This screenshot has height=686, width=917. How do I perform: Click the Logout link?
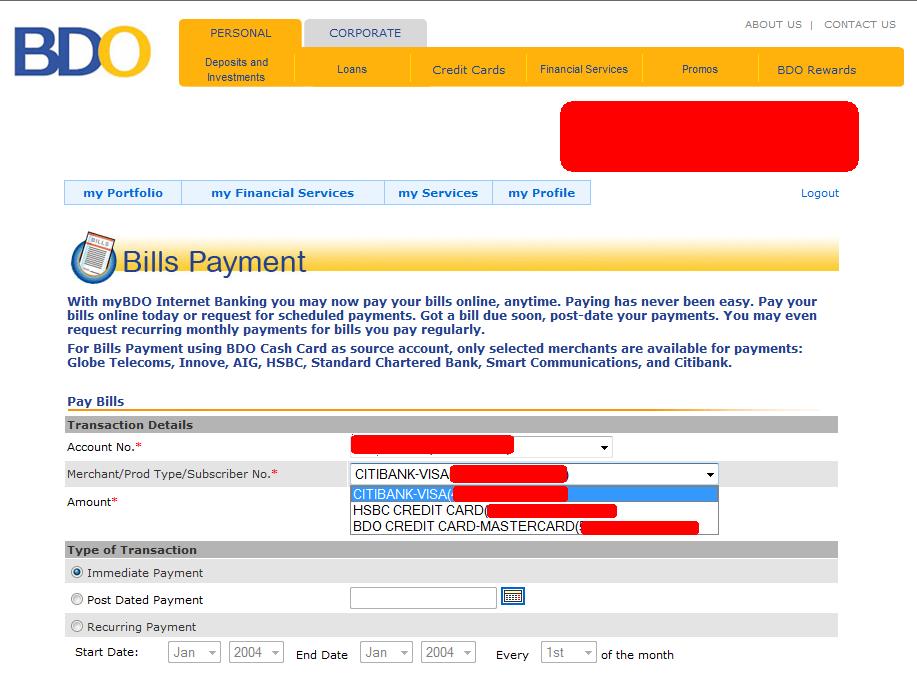tap(819, 193)
